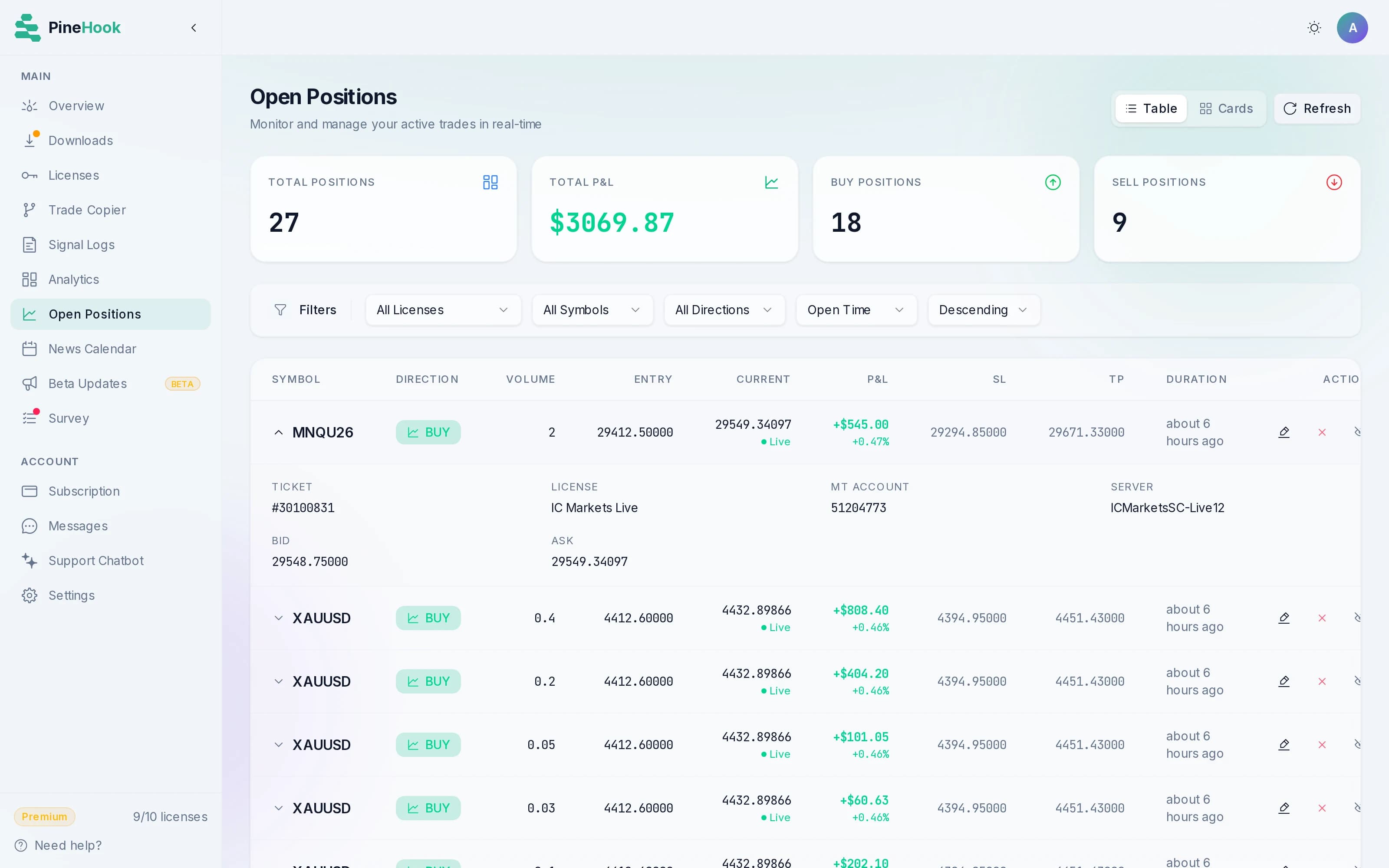Viewport: 1389px width, 868px height.
Task: Click the Filters funnel icon
Action: (280, 310)
